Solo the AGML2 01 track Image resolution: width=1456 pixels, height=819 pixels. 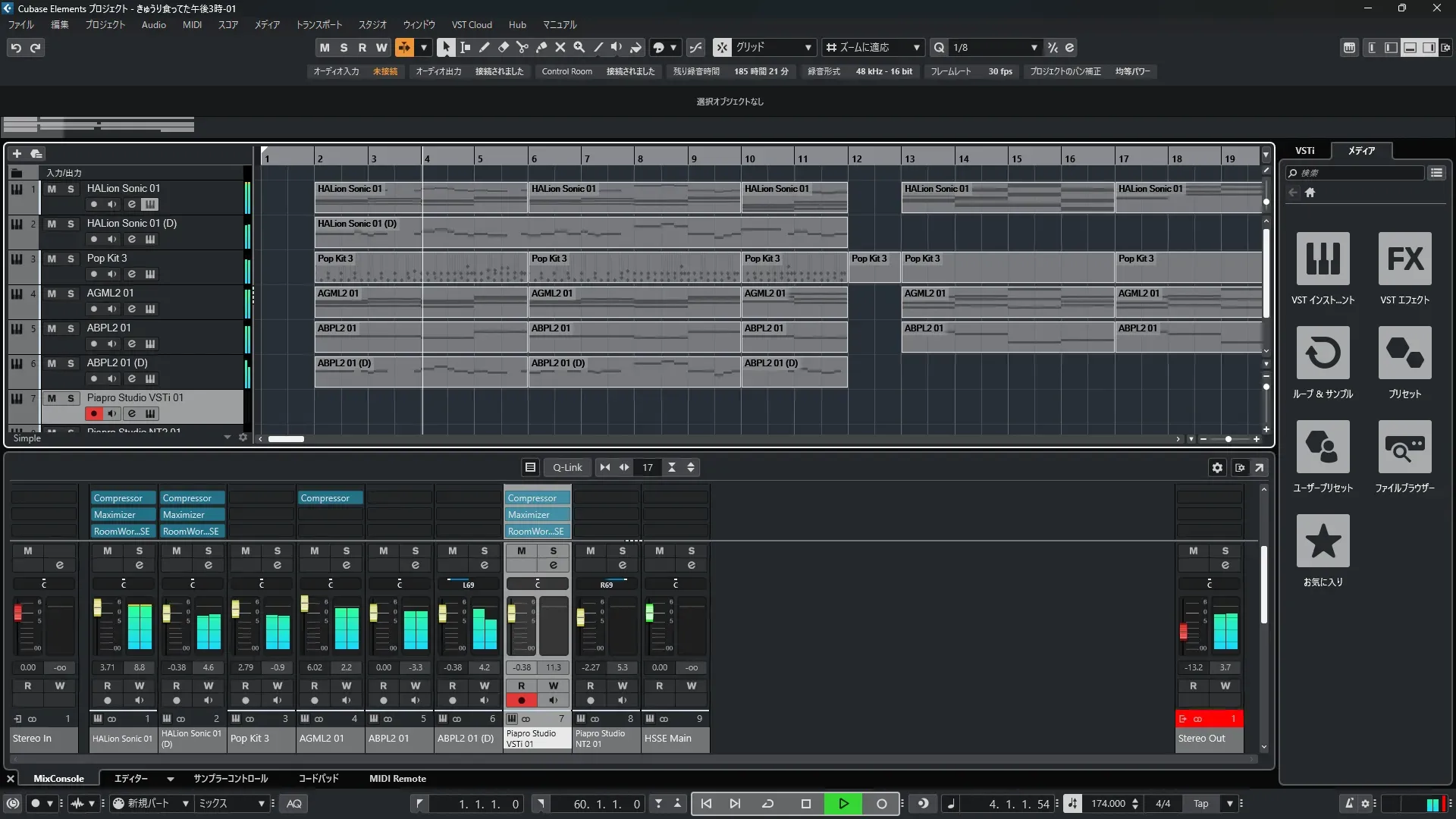[71, 293]
